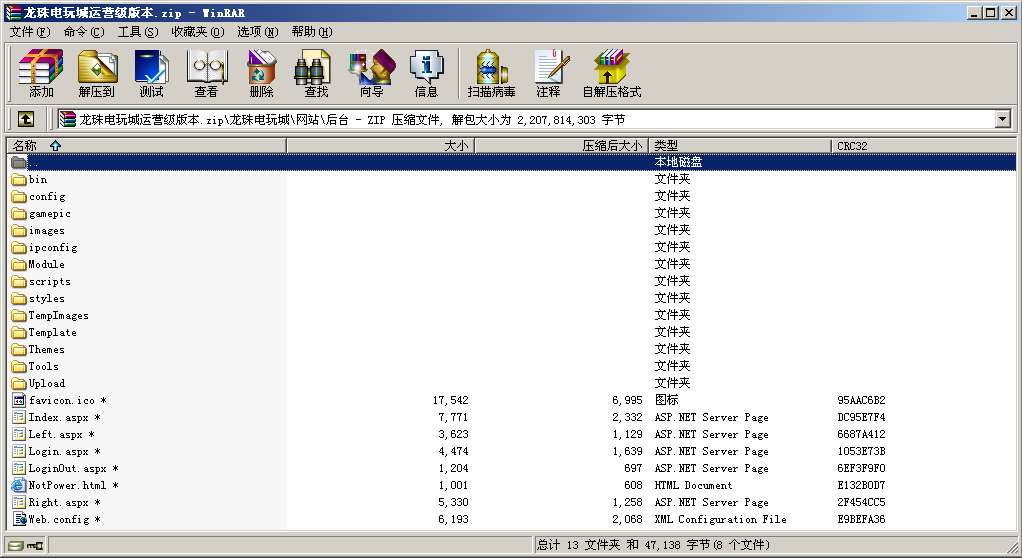The image size is (1022, 558).
Task: Click the 解压到 (Extract To) icon
Action: coord(96,73)
